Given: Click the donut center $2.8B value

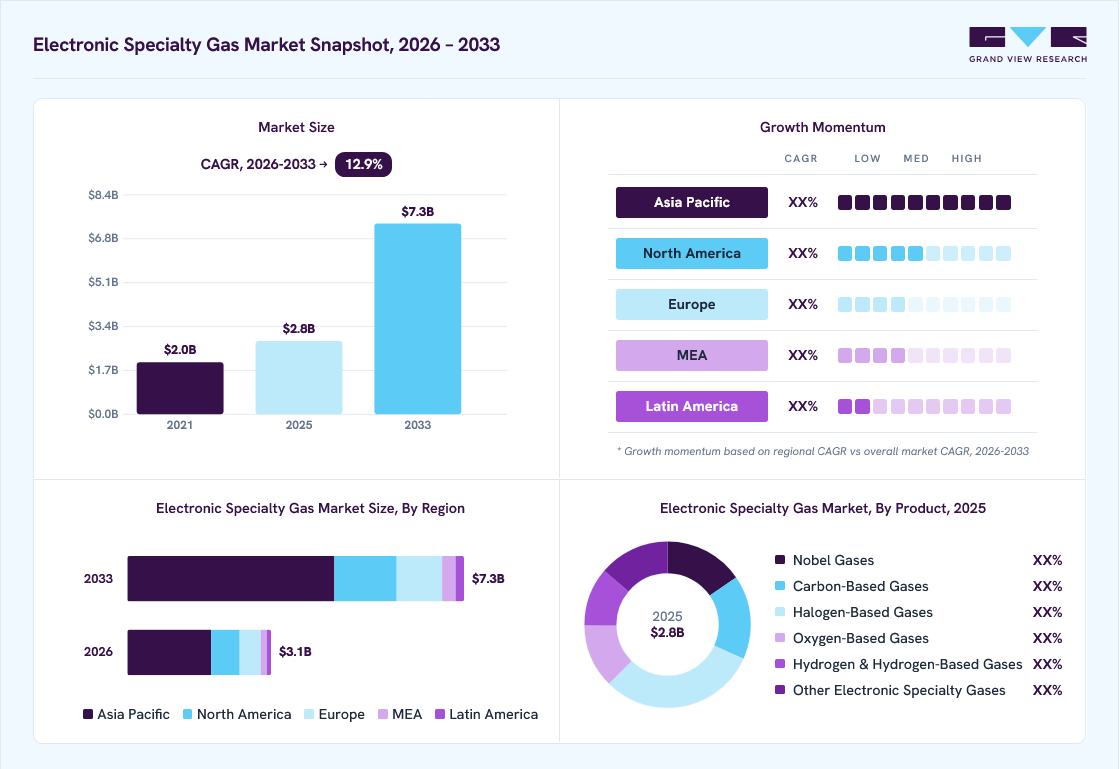Looking at the screenshot, I should [667, 633].
